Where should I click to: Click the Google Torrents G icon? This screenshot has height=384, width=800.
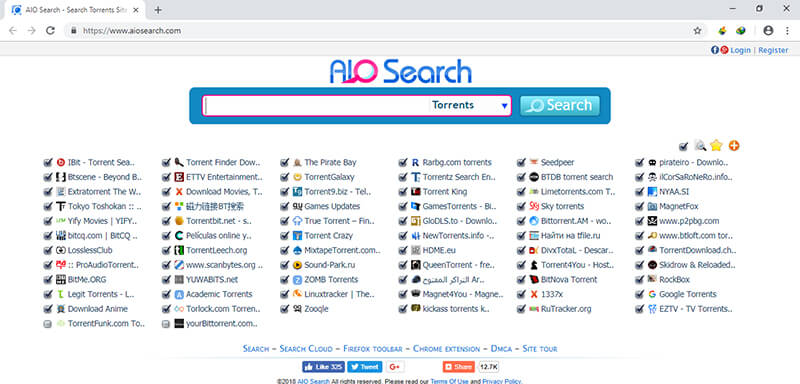coord(652,294)
